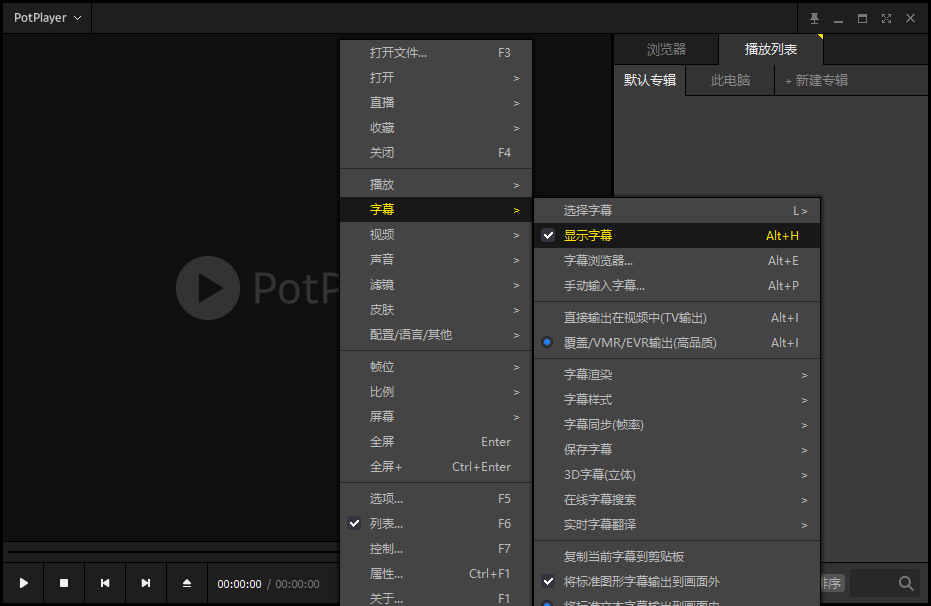
Task: Open the PotPlayer main menu dropdown
Action: click(x=45, y=17)
